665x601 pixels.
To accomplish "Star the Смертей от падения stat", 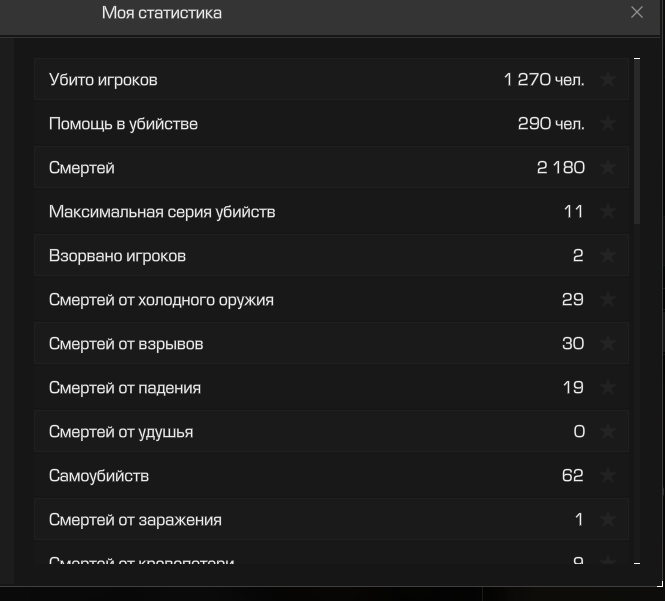I will 608,387.
